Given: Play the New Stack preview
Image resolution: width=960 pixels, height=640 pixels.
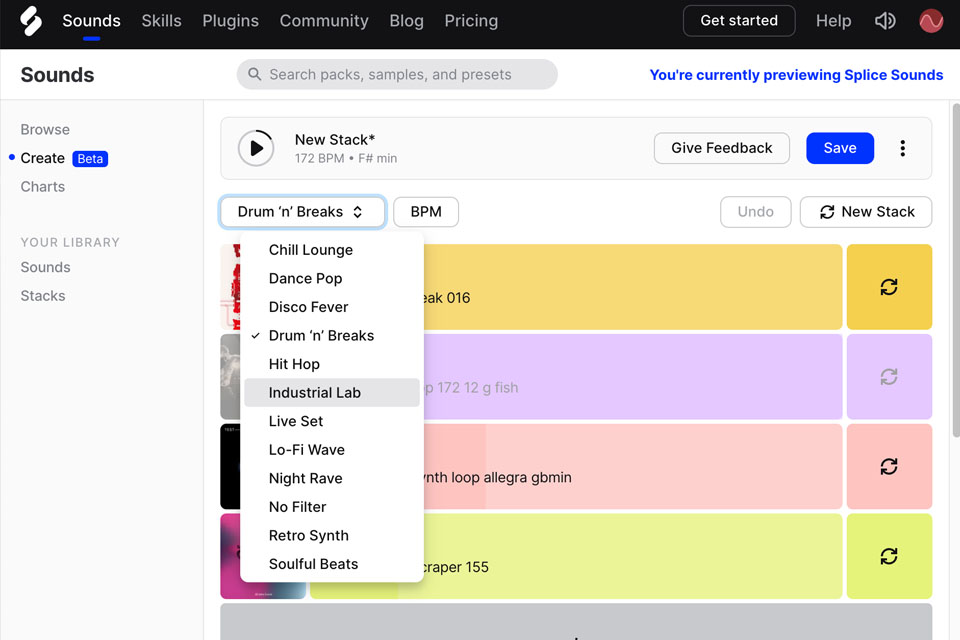Looking at the screenshot, I should tap(256, 148).
